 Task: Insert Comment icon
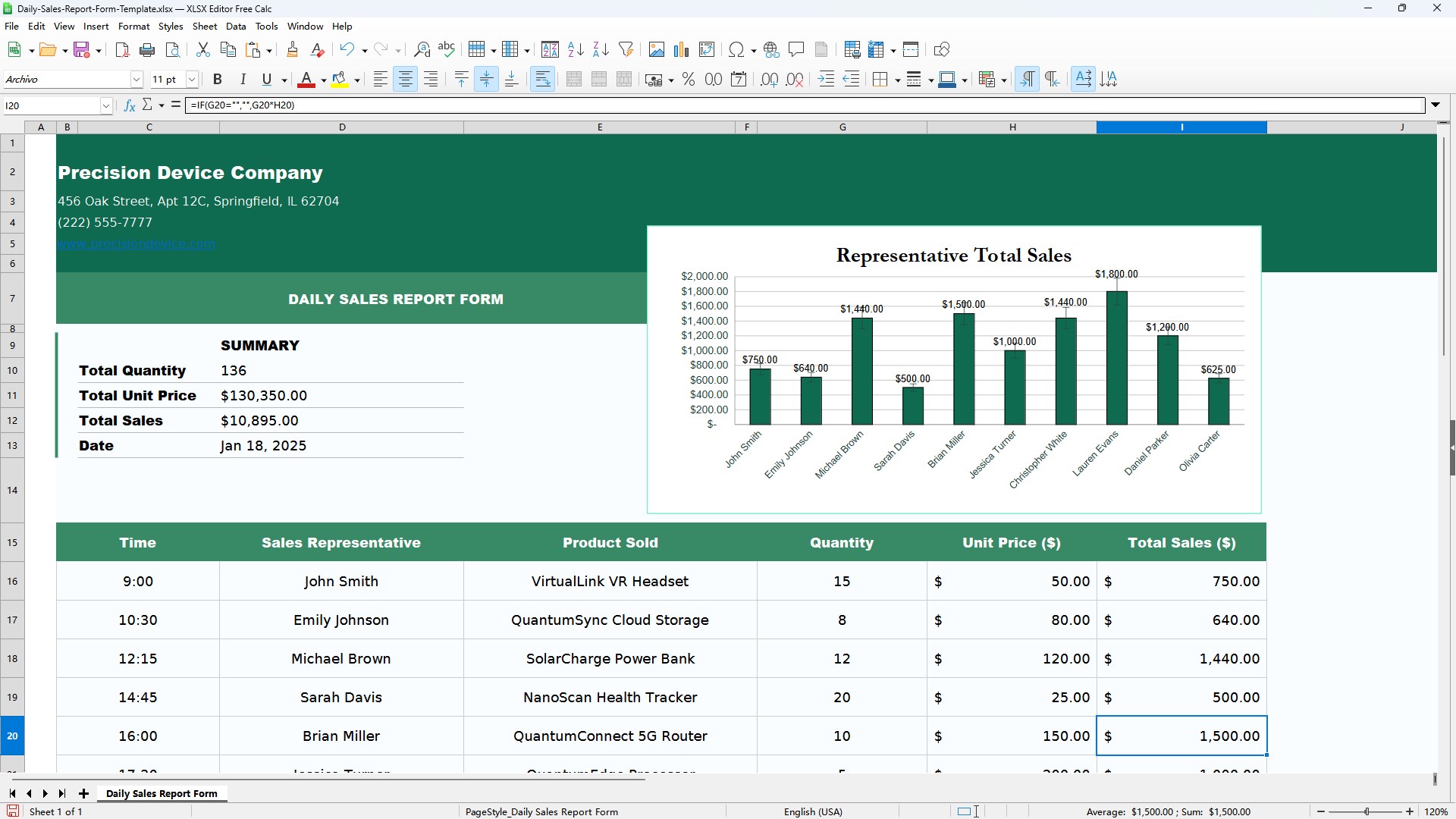796,50
